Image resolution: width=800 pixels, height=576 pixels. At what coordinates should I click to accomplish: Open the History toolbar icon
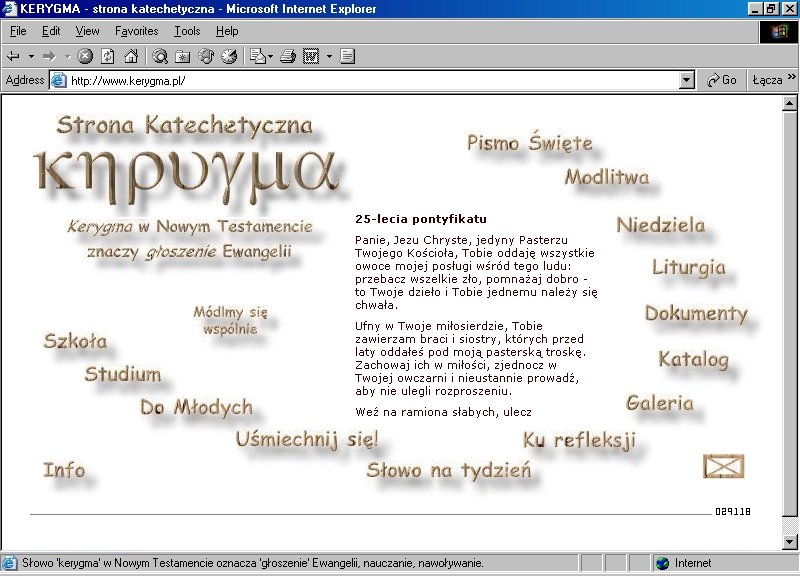tap(229, 56)
